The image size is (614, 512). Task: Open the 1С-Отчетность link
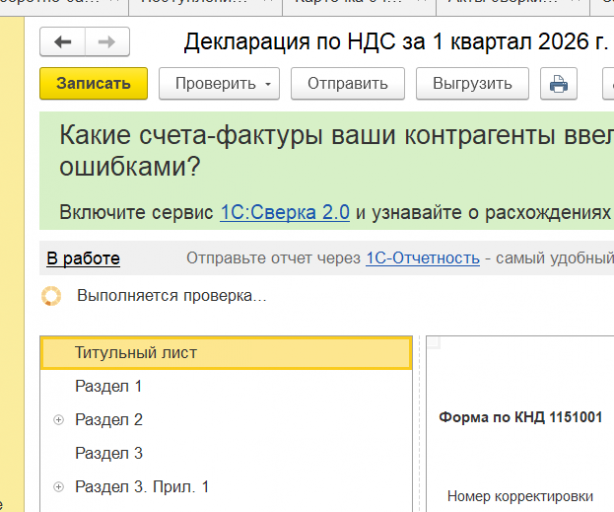(x=423, y=258)
